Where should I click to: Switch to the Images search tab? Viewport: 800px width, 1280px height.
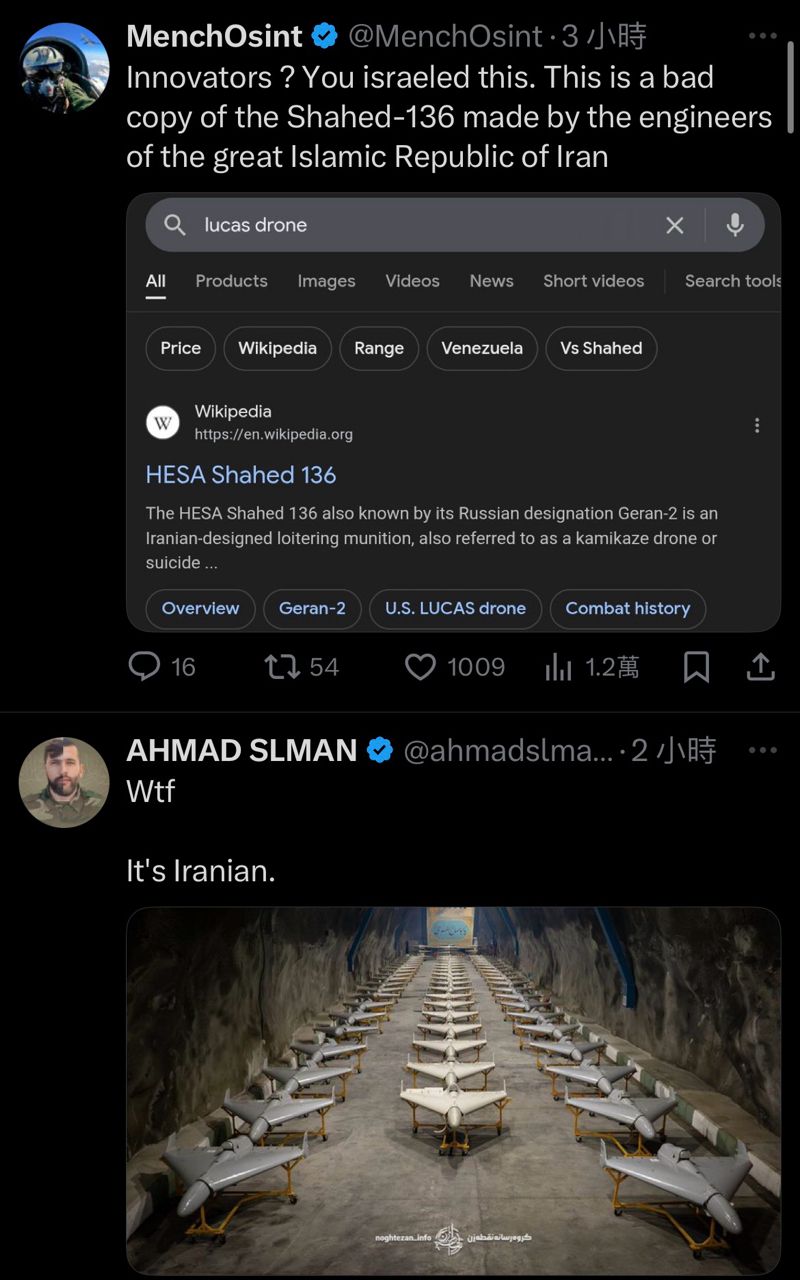pos(326,281)
